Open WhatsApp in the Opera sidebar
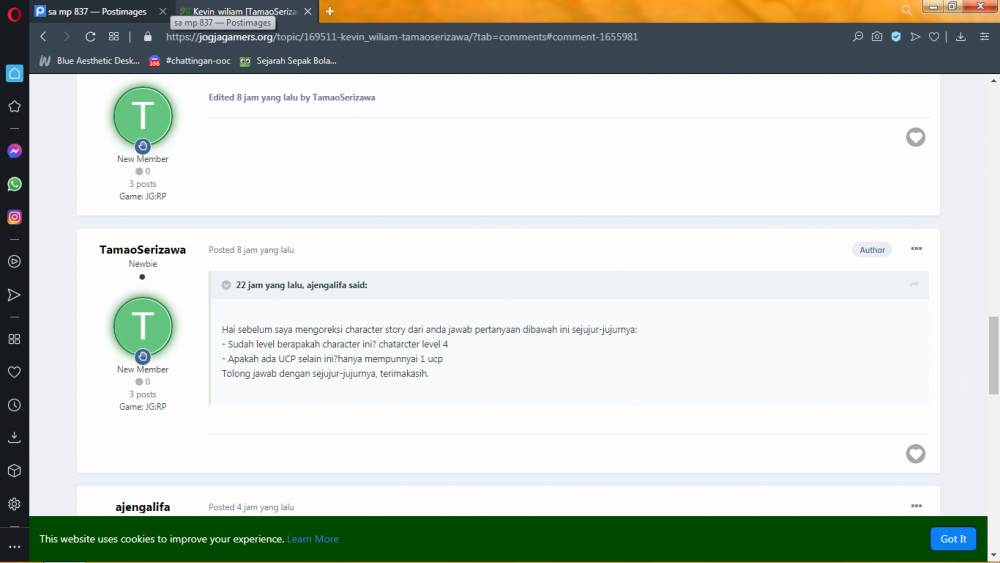Image resolution: width=1000 pixels, height=563 pixels. [14, 184]
